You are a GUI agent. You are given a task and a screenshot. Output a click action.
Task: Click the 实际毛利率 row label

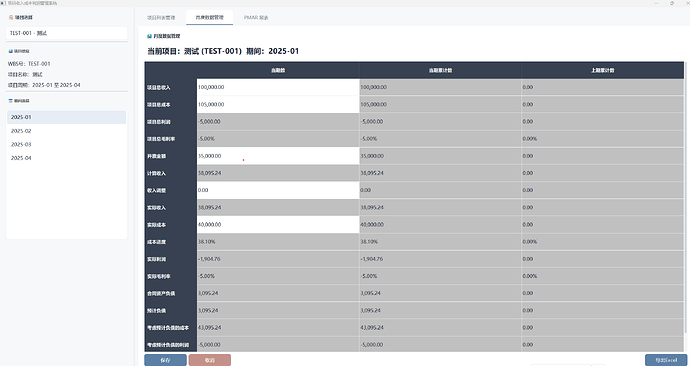tap(158, 276)
